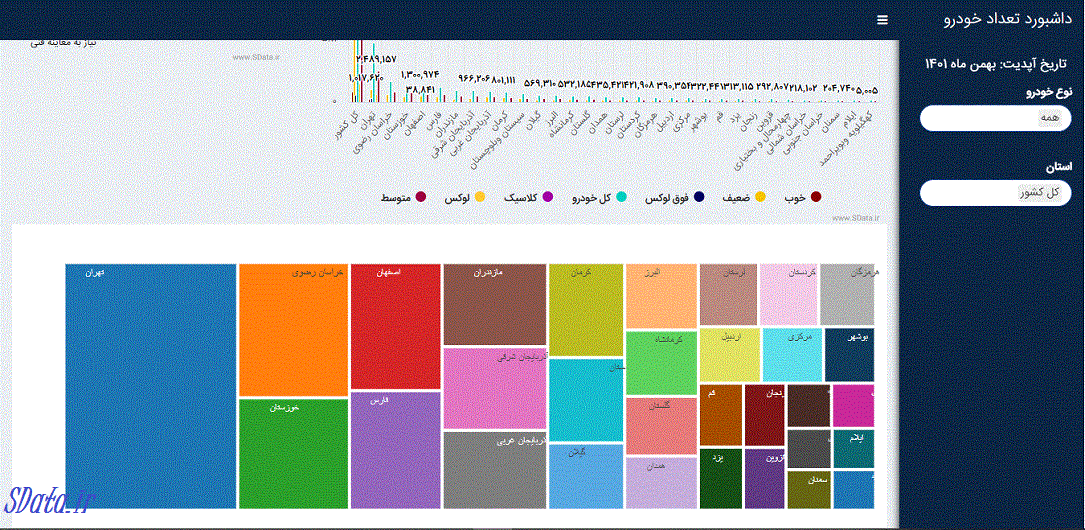Image resolution: width=1085 pixels, height=530 pixels.
Task: Click the خراسان رضوی orange tile
Action: pyautogui.click(x=293, y=330)
